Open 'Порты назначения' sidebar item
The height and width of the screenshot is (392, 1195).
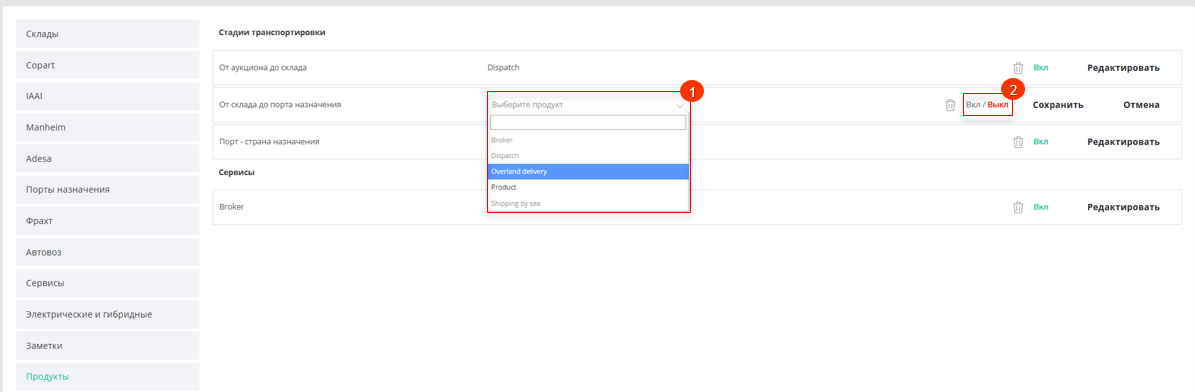(107, 190)
